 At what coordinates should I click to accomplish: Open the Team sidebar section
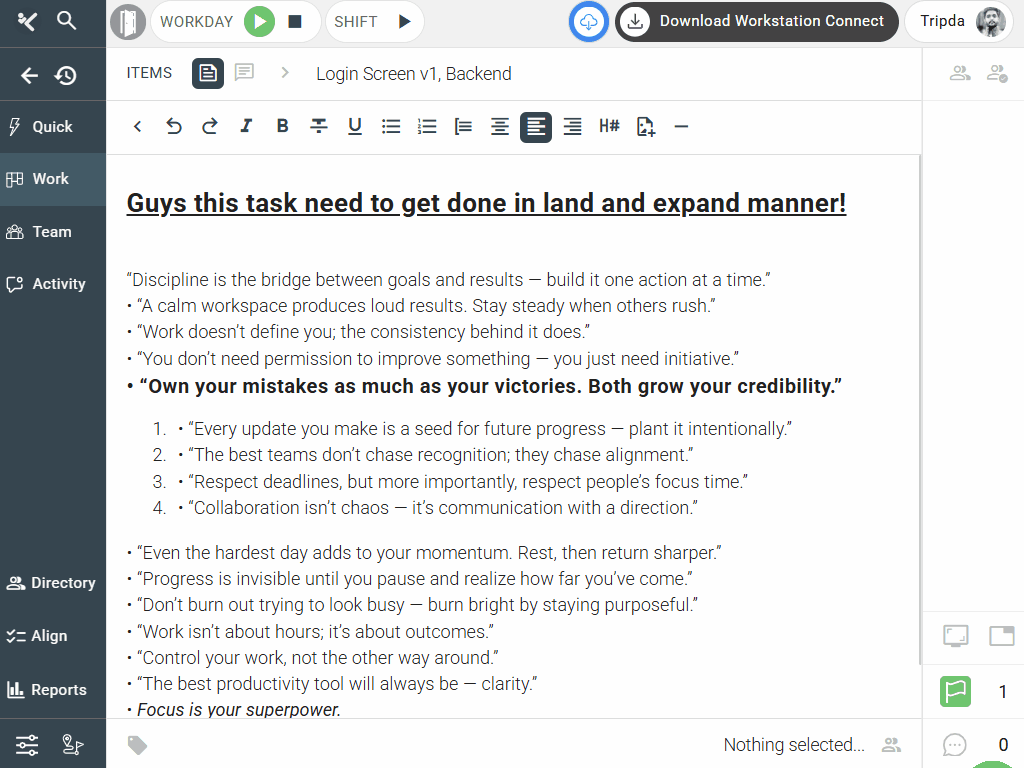pyautogui.click(x=52, y=232)
